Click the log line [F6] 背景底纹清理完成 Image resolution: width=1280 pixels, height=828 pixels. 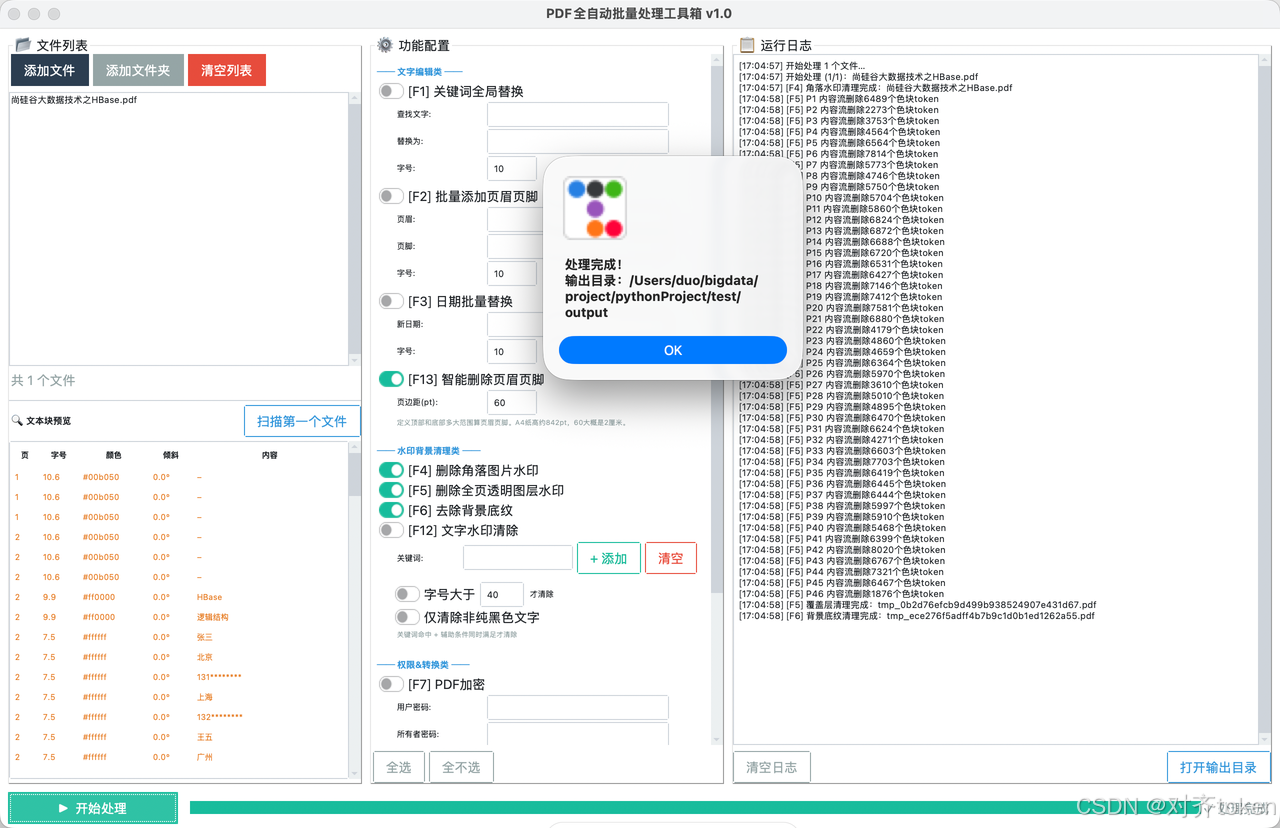(x=916, y=616)
